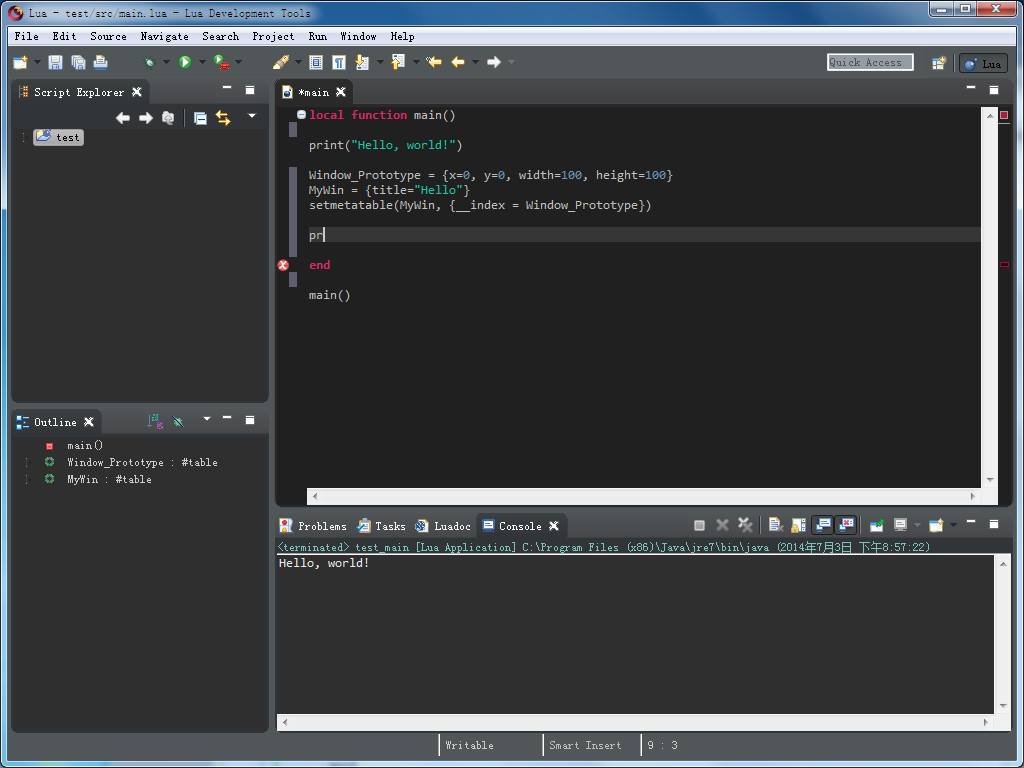Image resolution: width=1024 pixels, height=768 pixels.
Task: Click the error marker beside the end line
Action: pos(283,265)
